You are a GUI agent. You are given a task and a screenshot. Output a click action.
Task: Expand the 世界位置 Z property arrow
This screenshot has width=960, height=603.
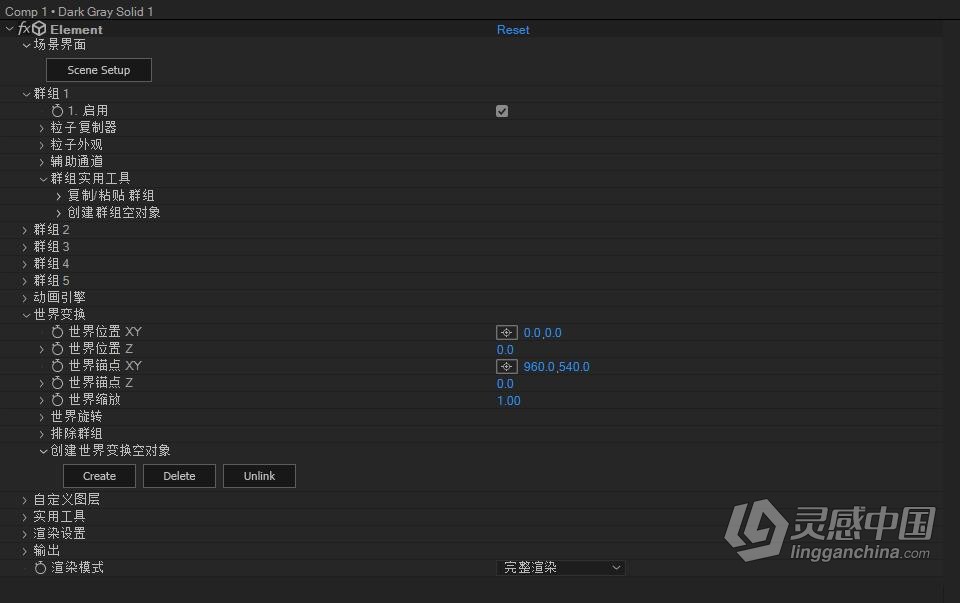pos(42,349)
